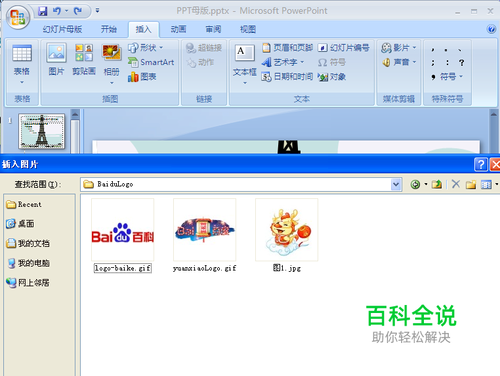500x376 pixels.
Task: Click the 动作 action button
Action: coord(200,62)
